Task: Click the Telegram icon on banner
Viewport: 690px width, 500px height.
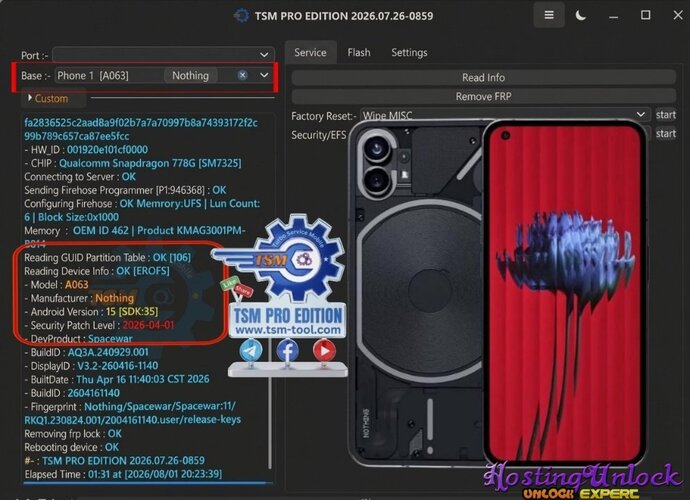Action: [x=251, y=351]
